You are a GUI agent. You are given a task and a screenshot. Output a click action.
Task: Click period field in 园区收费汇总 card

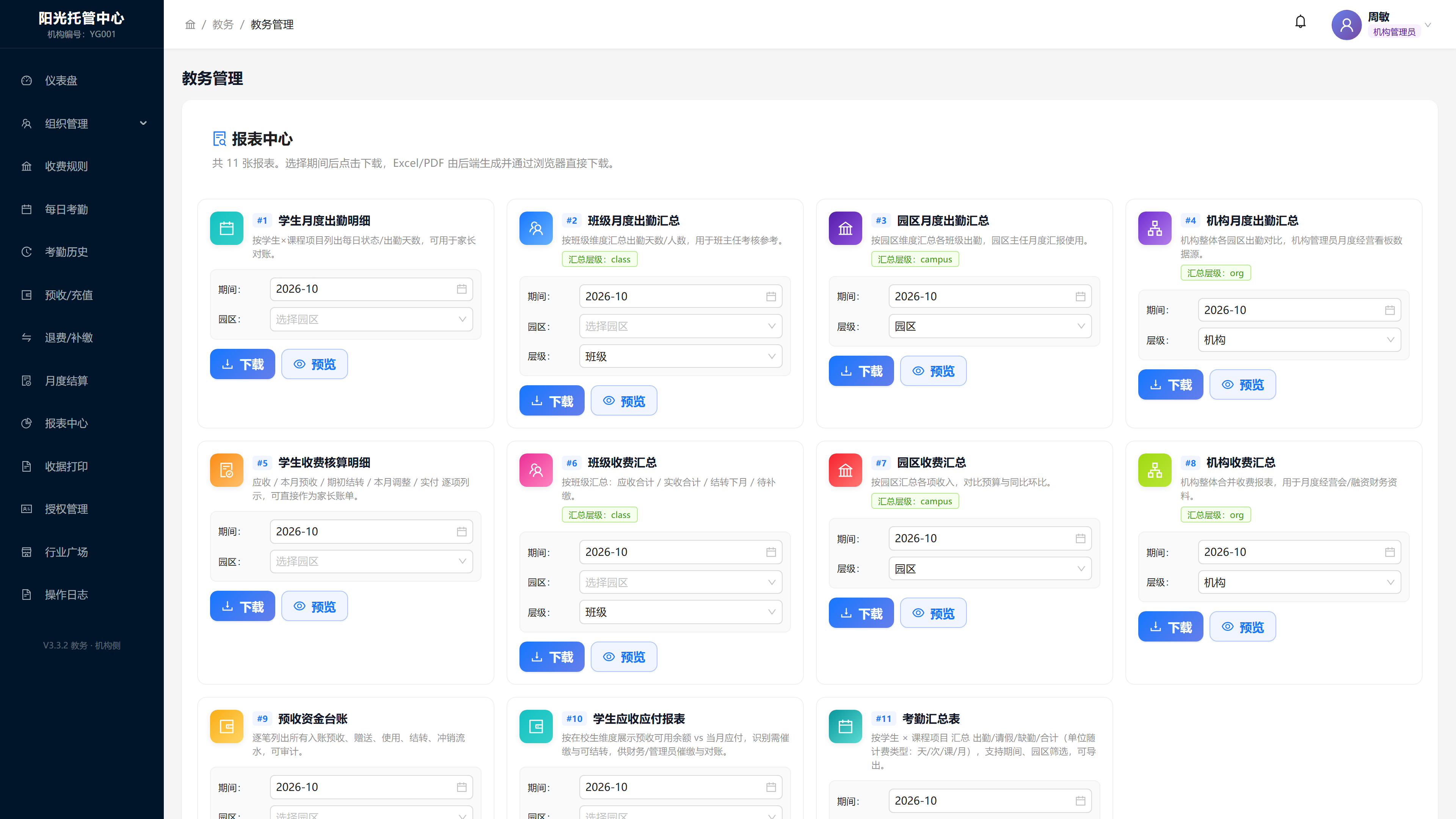click(990, 538)
